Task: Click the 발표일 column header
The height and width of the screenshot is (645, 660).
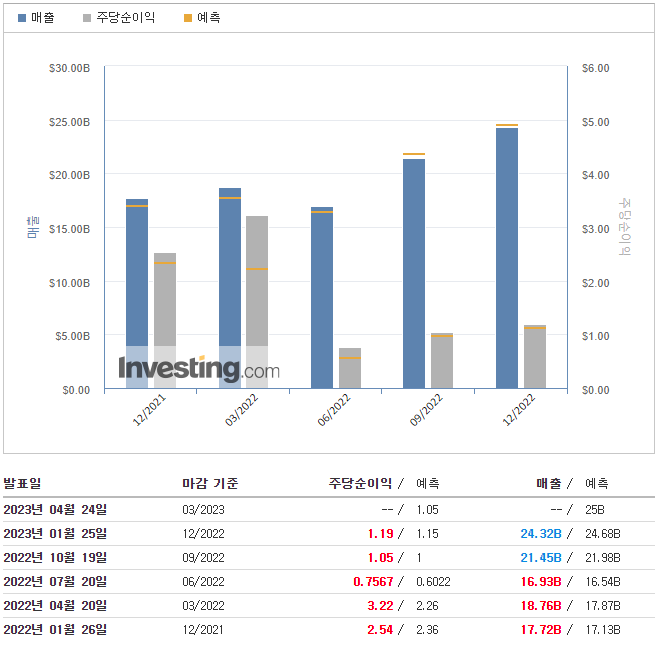Action: (22, 483)
